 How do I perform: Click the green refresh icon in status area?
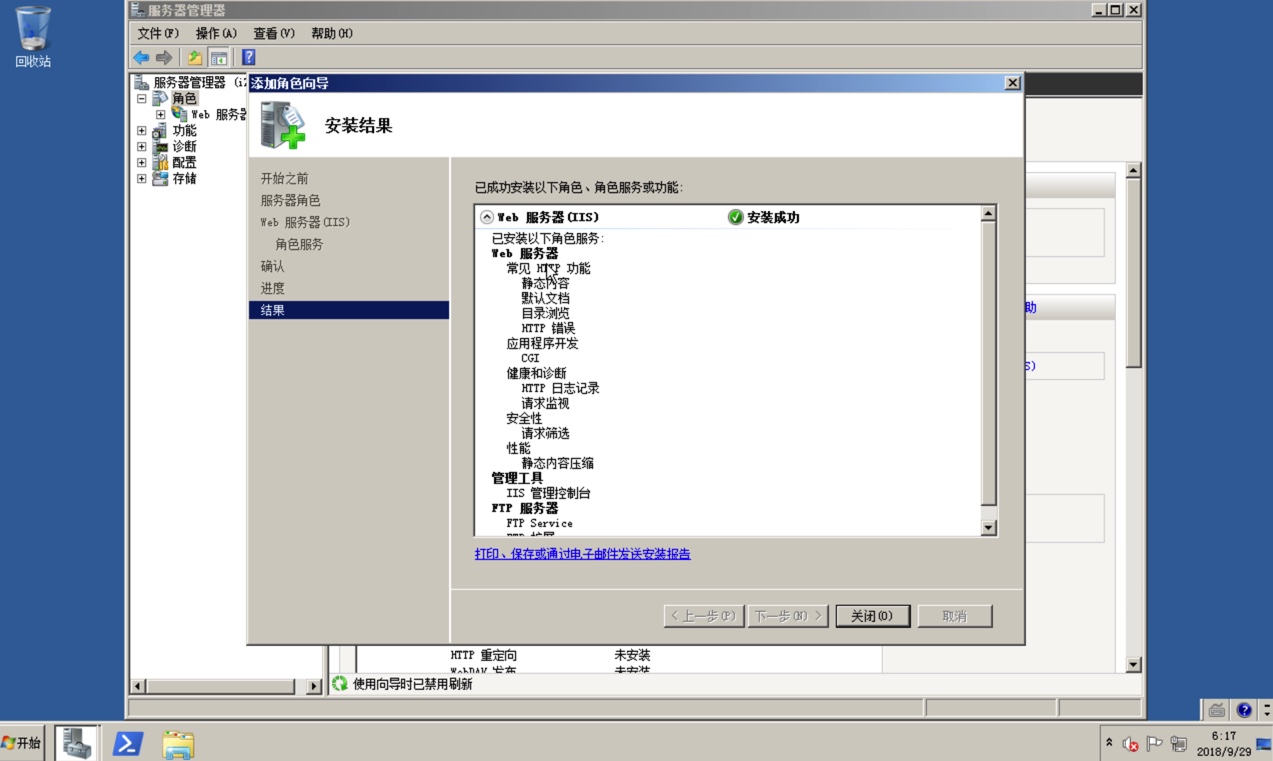point(340,684)
